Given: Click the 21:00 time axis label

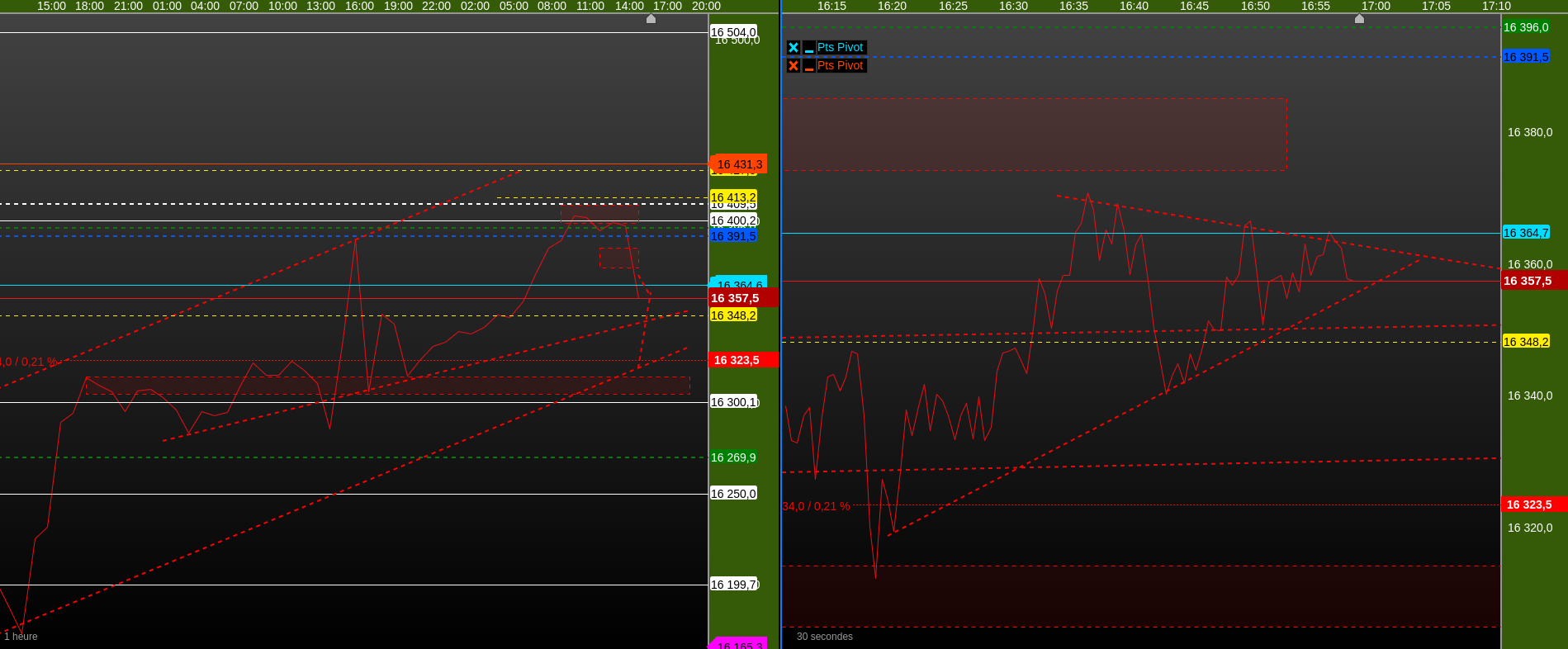Looking at the screenshot, I should (128, 6).
